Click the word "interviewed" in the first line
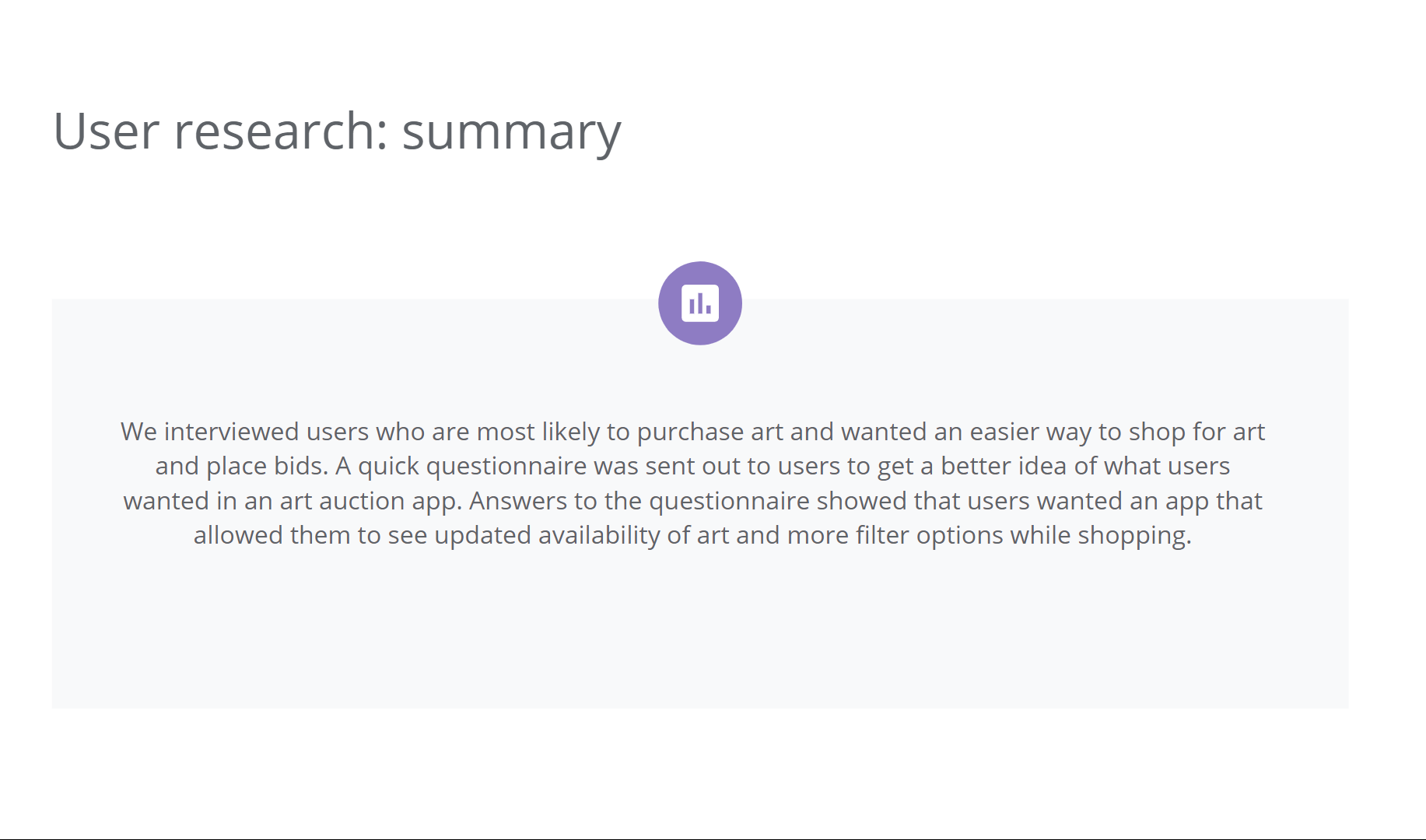Screen dimensions: 1426x840 (231, 432)
